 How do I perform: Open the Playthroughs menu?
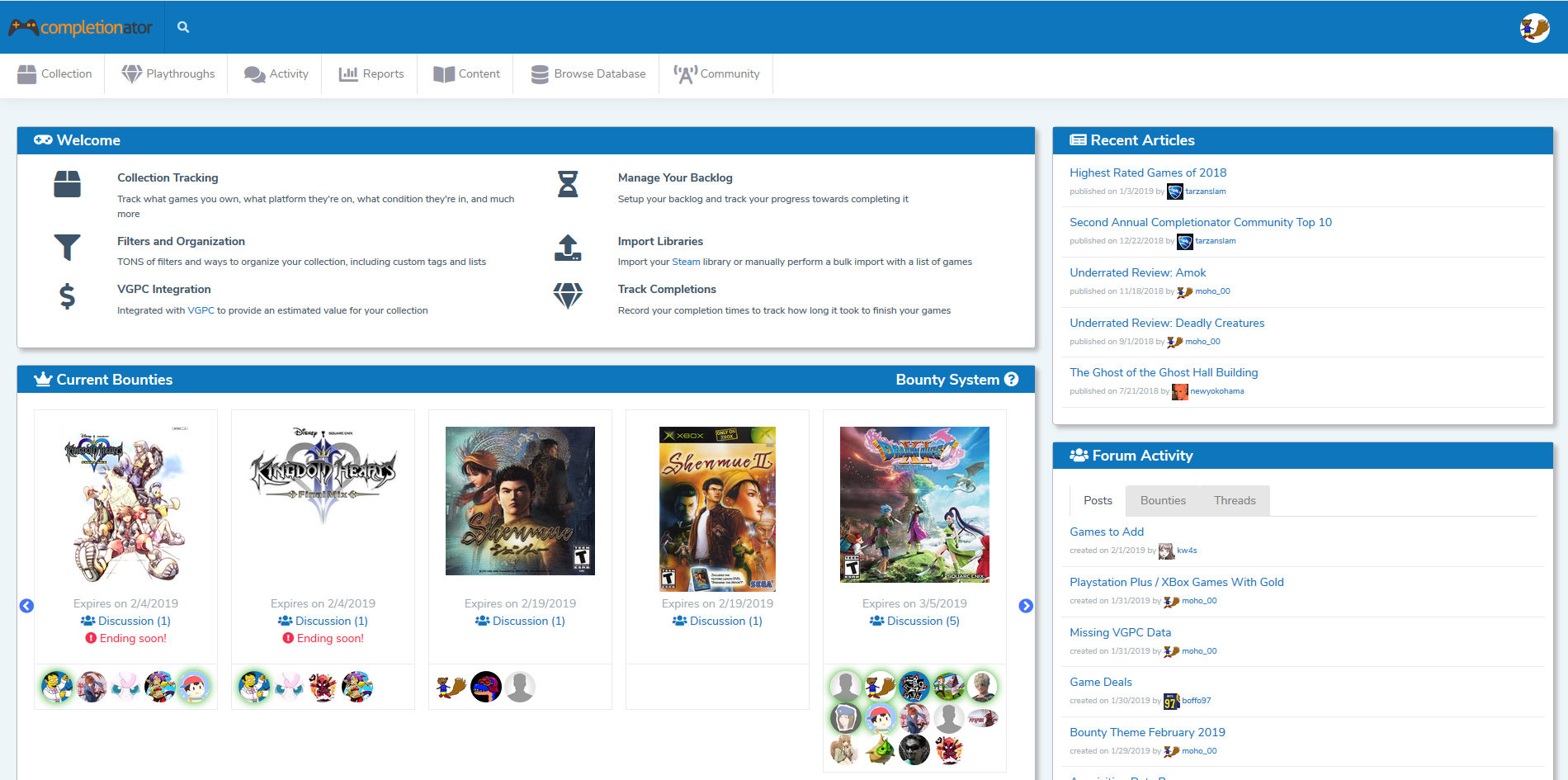pyautogui.click(x=168, y=74)
